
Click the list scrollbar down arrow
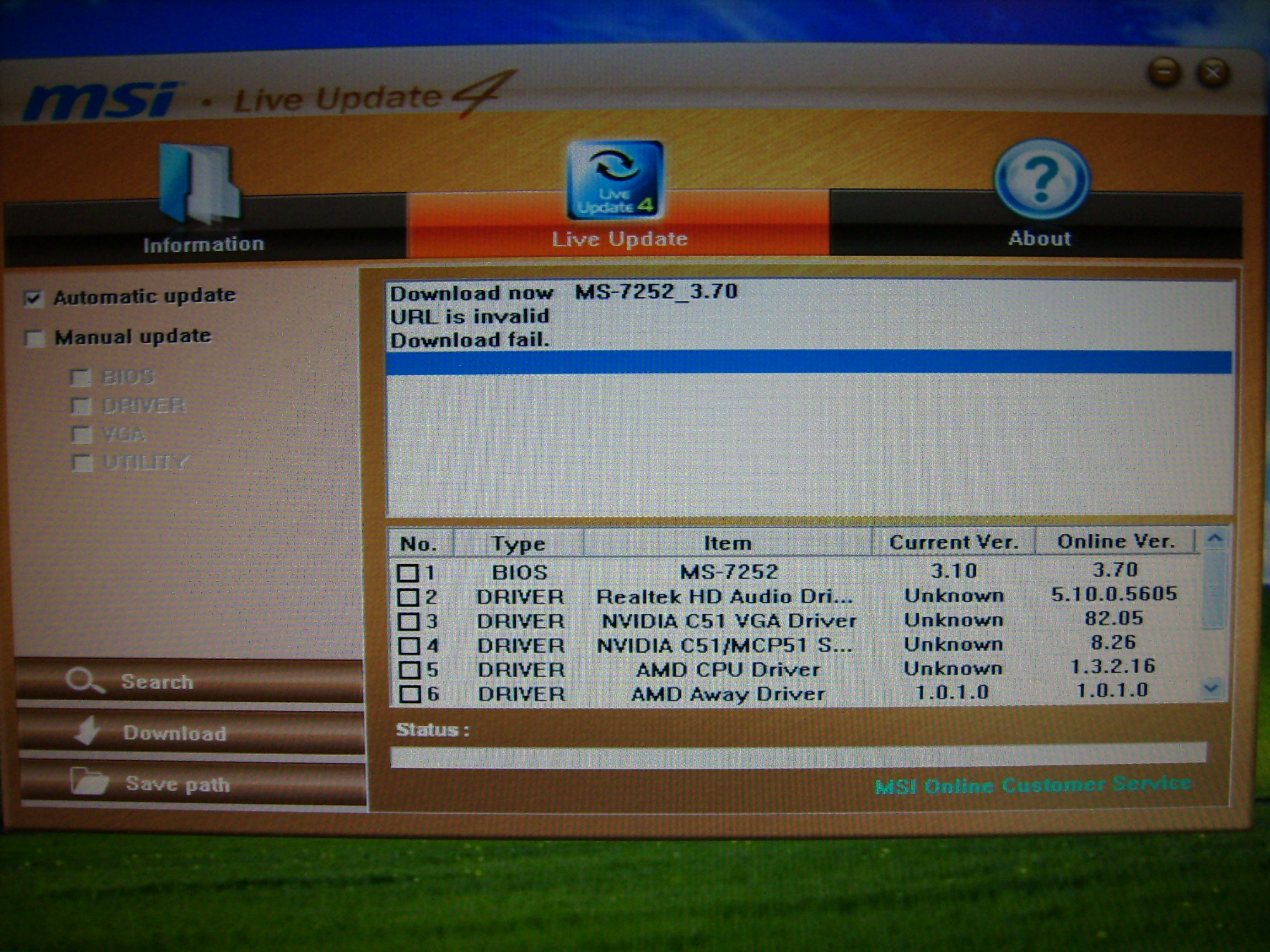pyautogui.click(x=1211, y=688)
